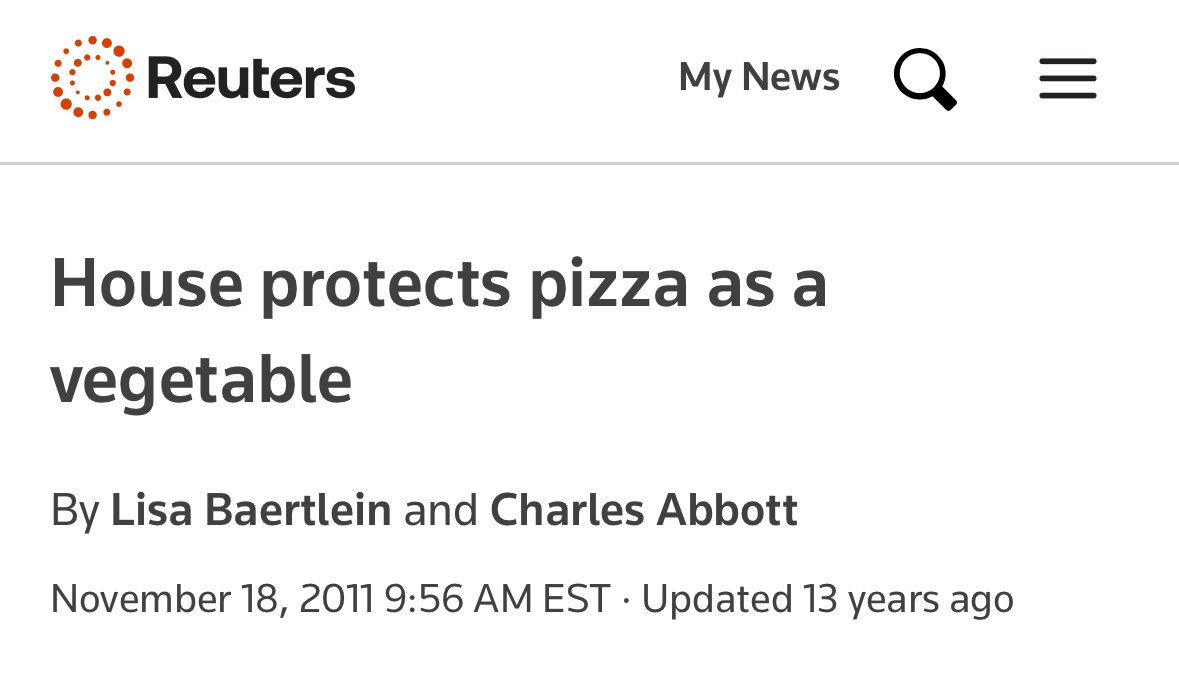Screen dimensions: 1179x674
Task: Click the word "pizza" in the headline
Action: (609, 284)
